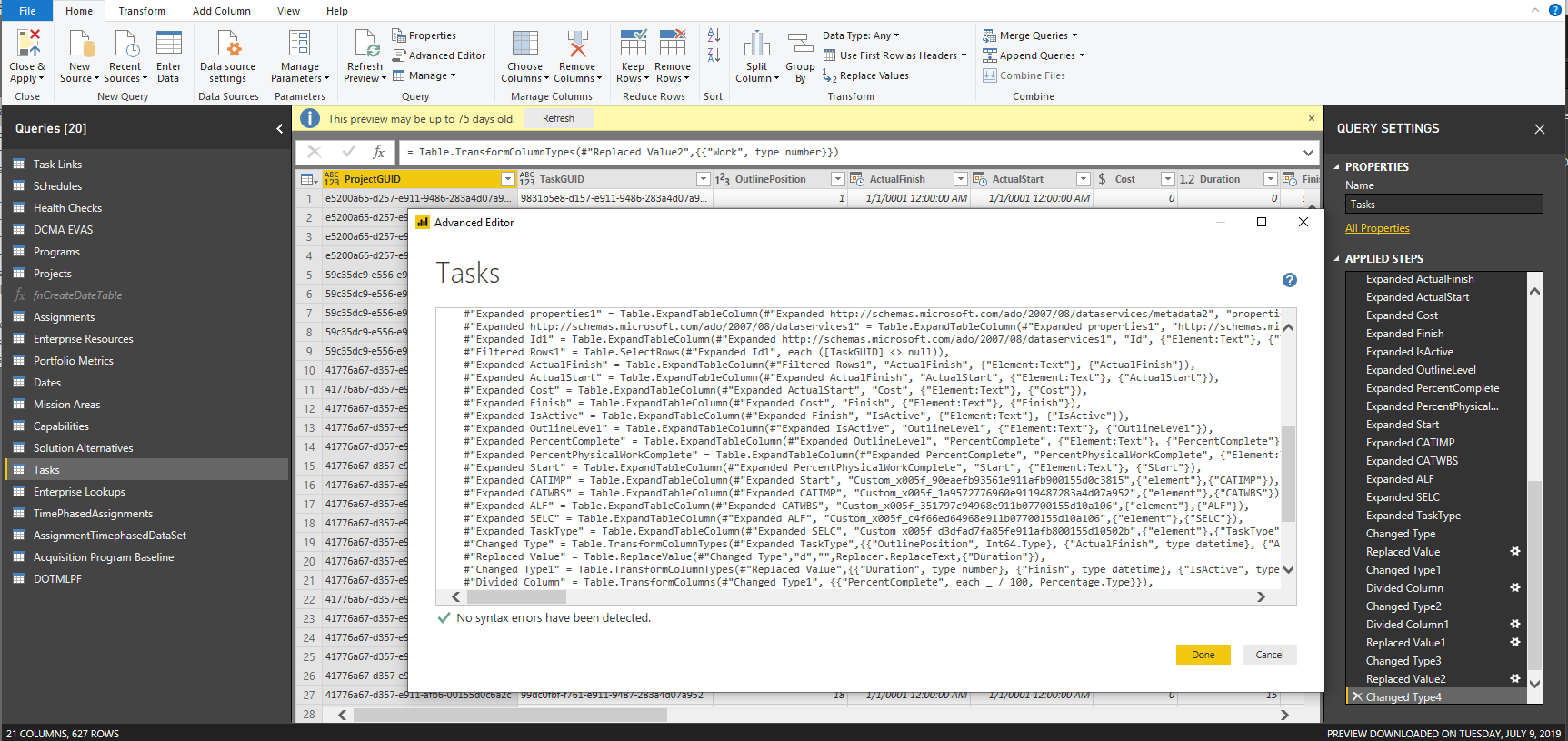
Task: Select the Health Checks query
Action: (67, 208)
